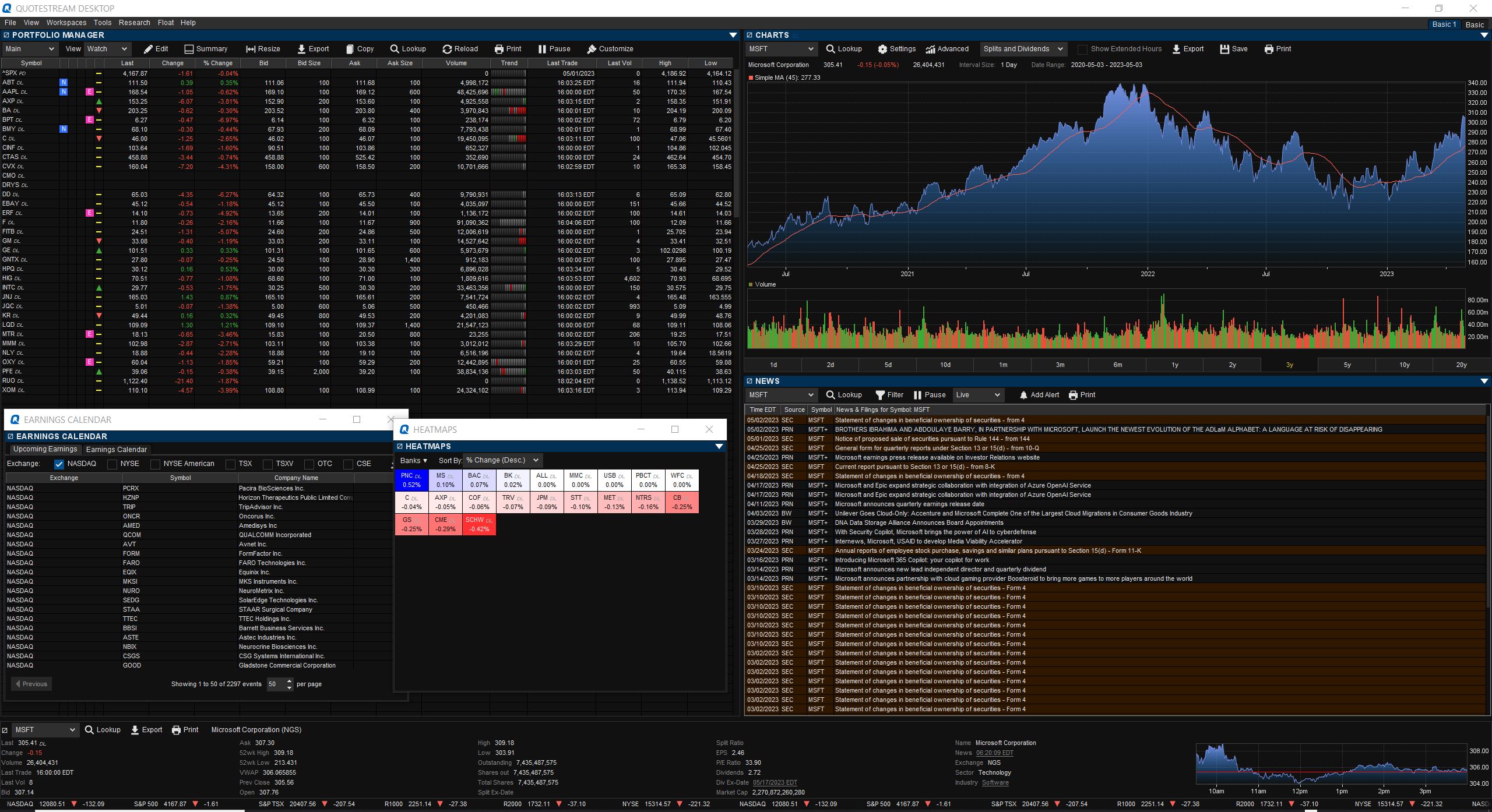Open the Workspaces menu
This screenshot has height=812, width=1492.
click(66, 23)
